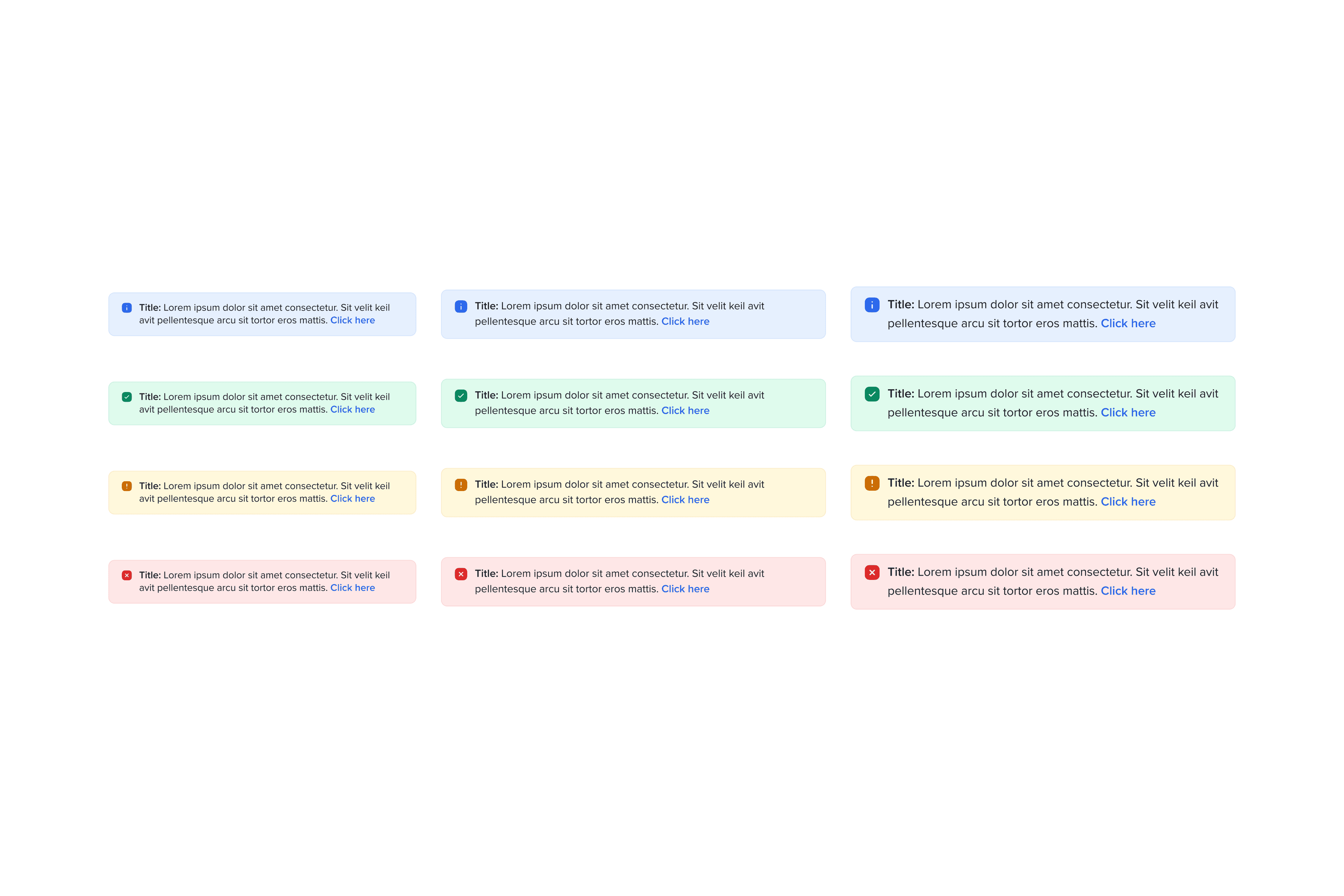Click the error X icon in the large red alert

tap(872, 573)
